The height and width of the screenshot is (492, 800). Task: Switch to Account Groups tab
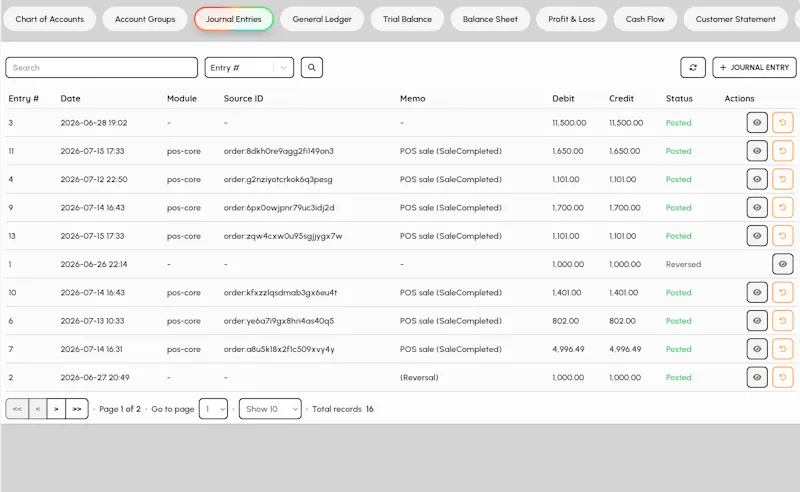coord(145,19)
